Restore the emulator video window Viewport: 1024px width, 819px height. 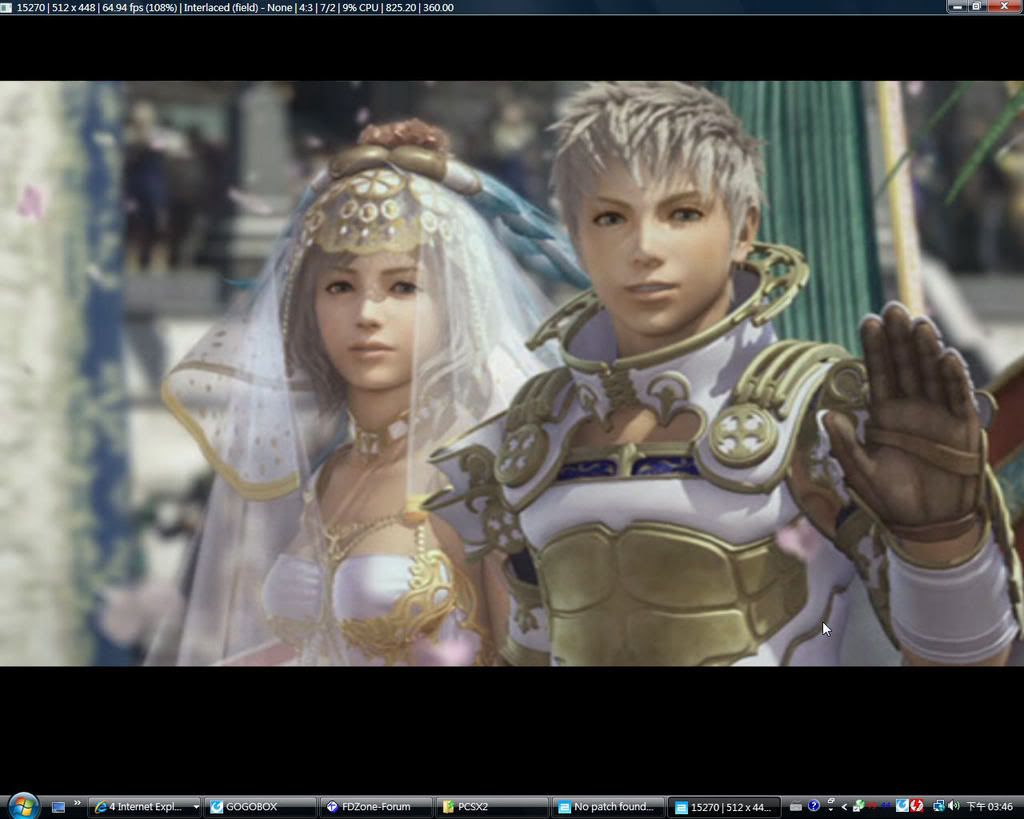click(x=976, y=7)
